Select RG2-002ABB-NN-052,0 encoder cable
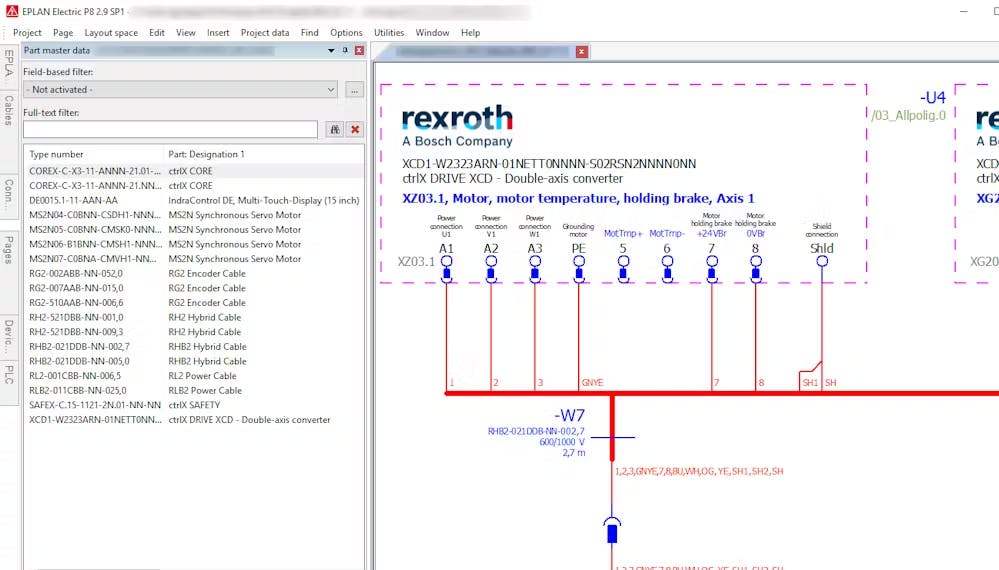 click(x=194, y=273)
